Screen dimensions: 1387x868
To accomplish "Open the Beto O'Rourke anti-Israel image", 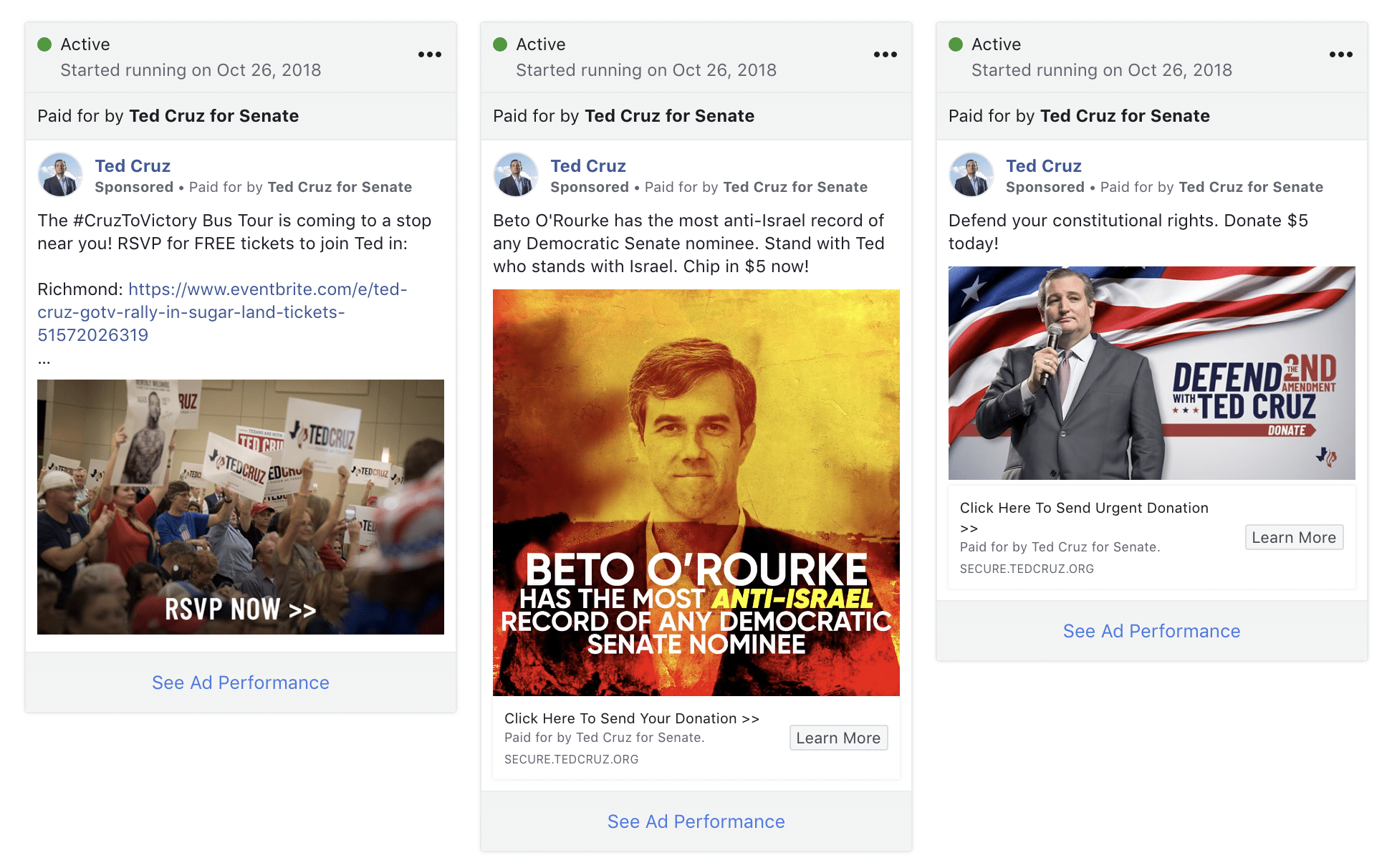I will pyautogui.click(x=696, y=493).
